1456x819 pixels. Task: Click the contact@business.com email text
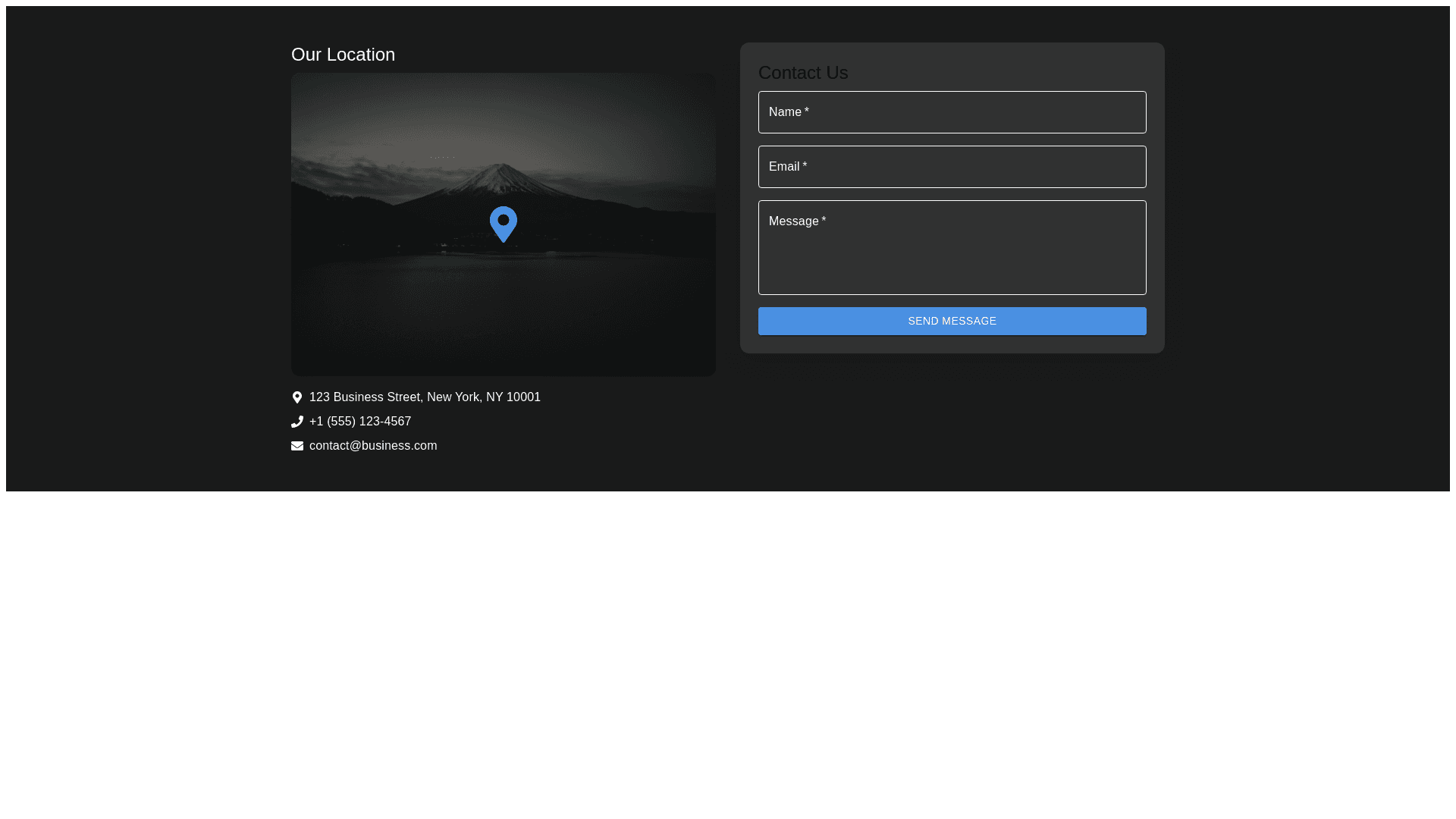pos(373,446)
